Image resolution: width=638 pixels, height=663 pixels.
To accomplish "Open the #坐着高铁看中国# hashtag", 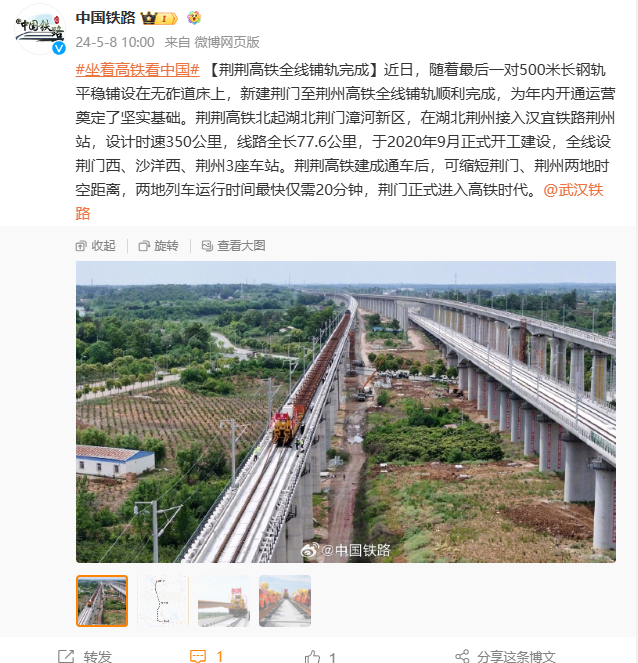I will [x=137, y=70].
